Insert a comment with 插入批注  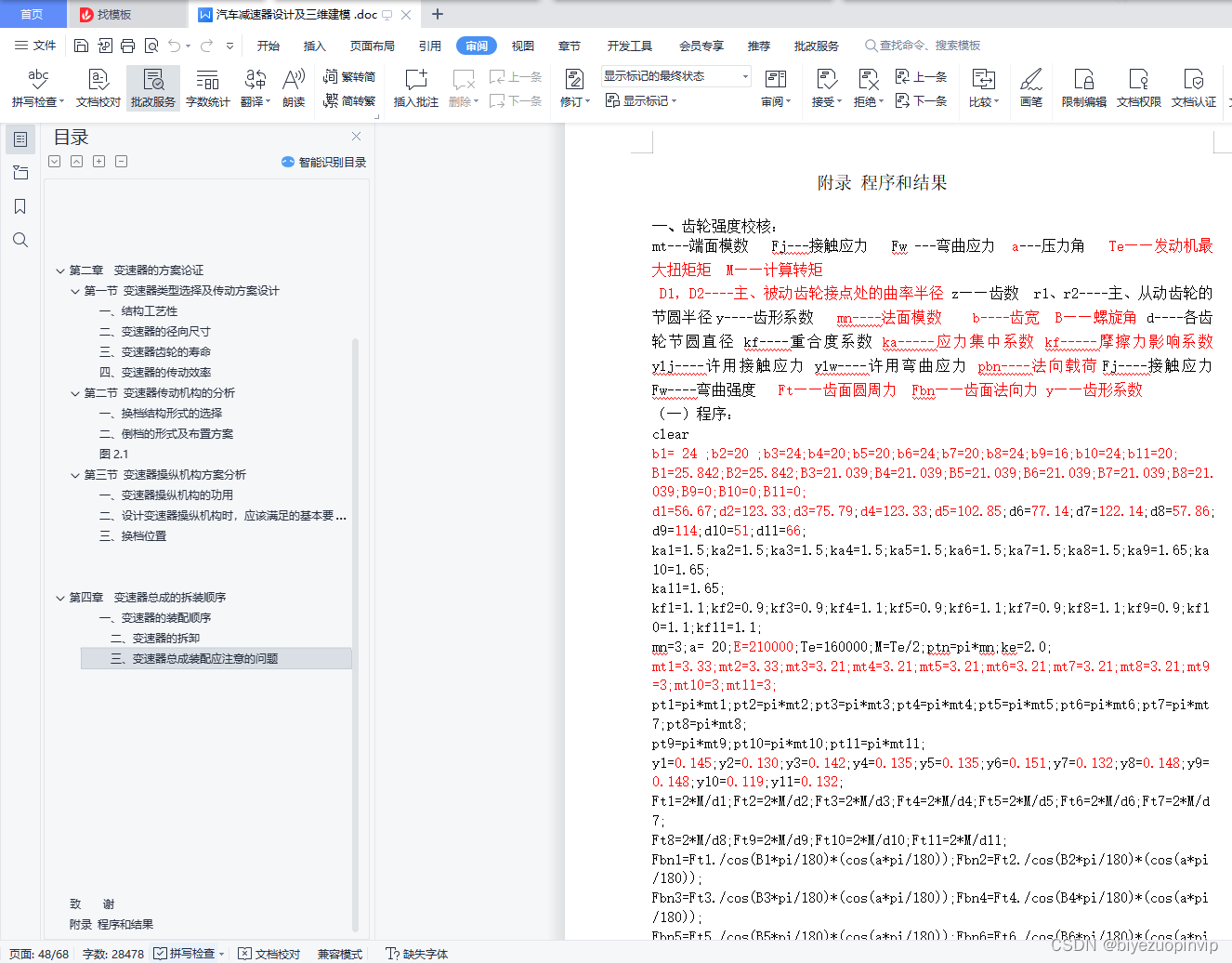point(415,88)
